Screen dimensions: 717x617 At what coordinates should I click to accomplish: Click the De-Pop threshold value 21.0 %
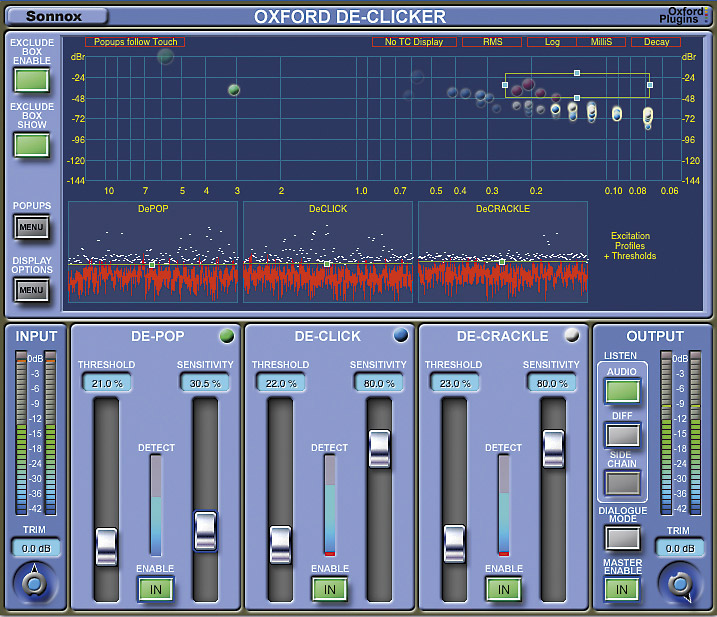[x=107, y=383]
